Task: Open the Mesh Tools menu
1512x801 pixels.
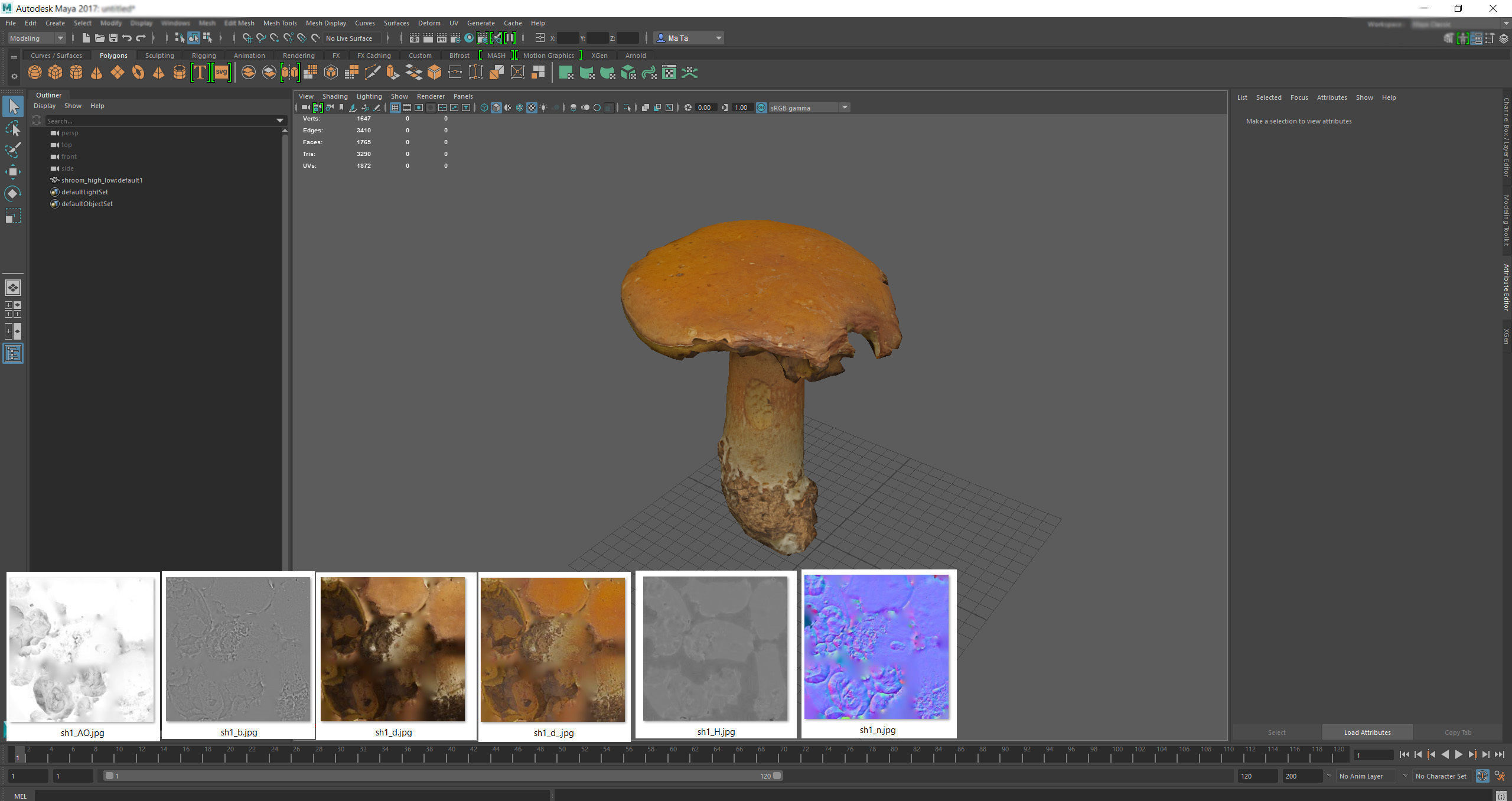Action: click(x=280, y=23)
